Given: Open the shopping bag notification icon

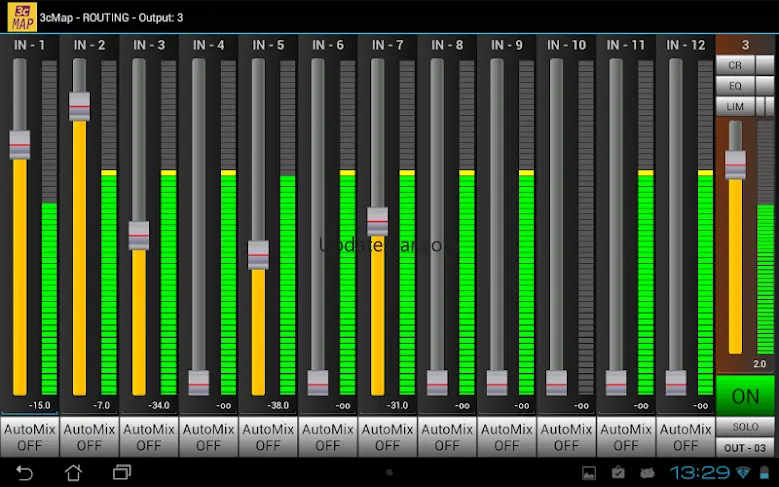Looking at the screenshot, I should click(x=618, y=472).
